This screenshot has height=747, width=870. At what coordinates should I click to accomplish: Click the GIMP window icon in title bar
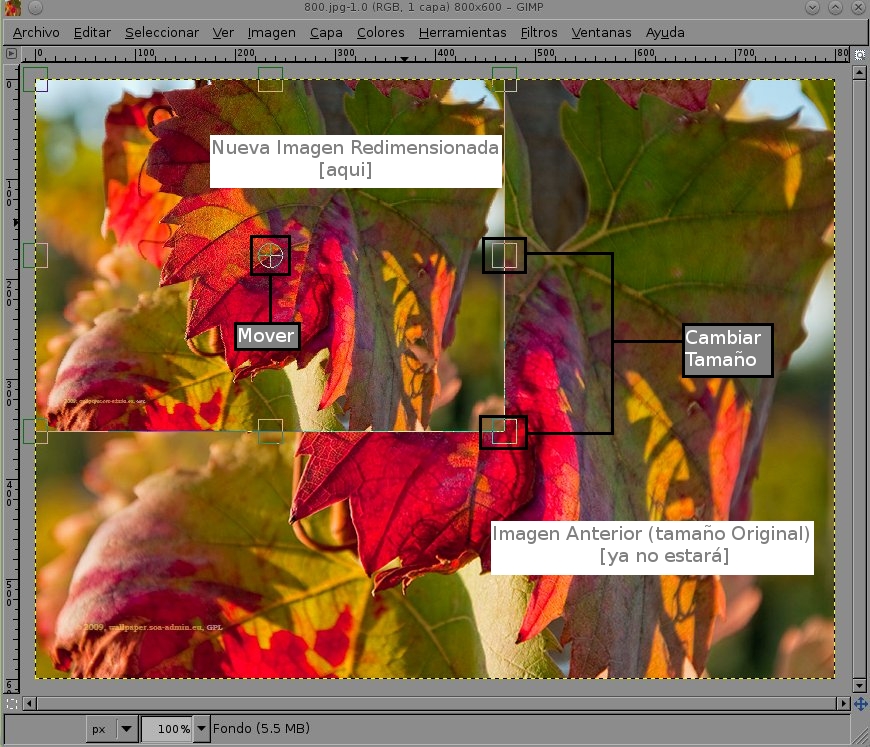12,7
